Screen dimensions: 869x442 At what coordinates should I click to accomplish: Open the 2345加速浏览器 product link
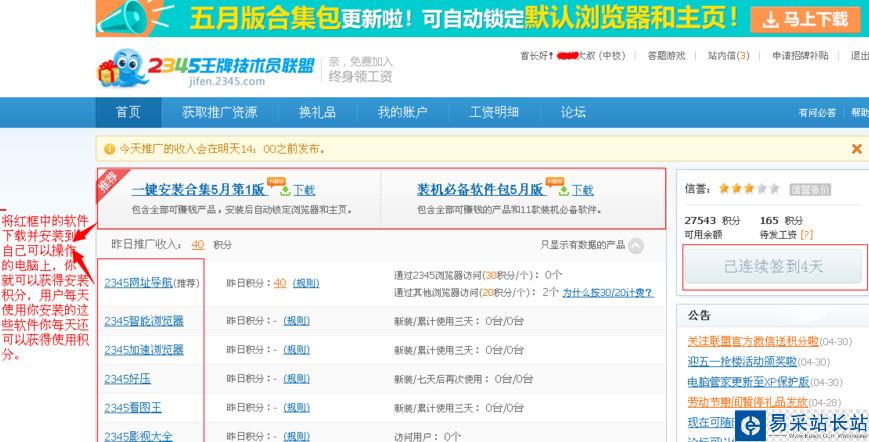point(144,350)
